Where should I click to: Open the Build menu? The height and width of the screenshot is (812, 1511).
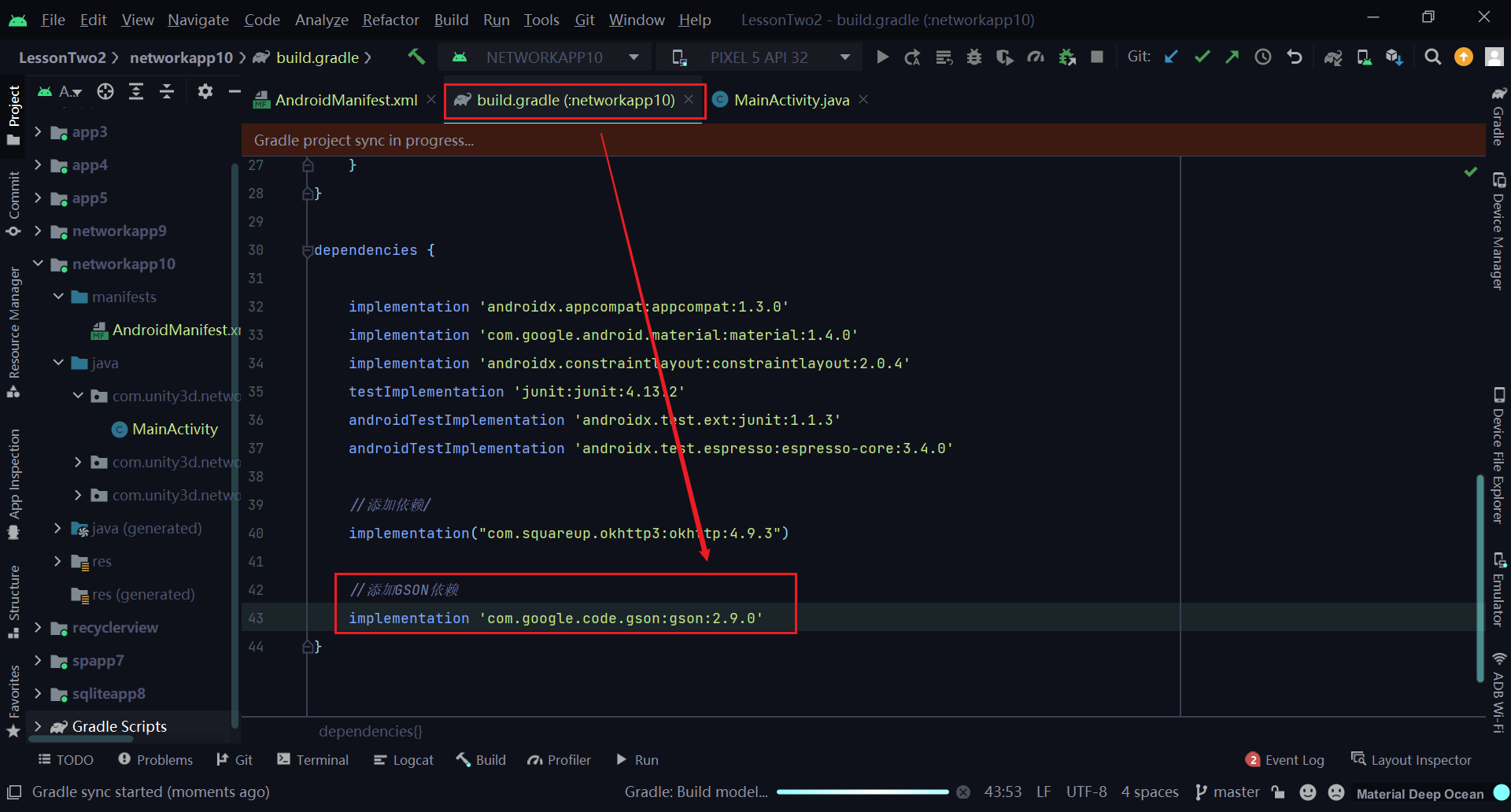point(451,20)
